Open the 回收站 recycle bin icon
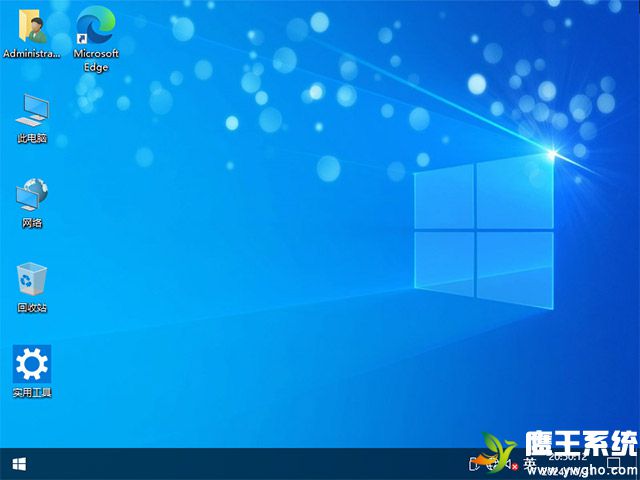640x480 pixels. pyautogui.click(x=32, y=287)
